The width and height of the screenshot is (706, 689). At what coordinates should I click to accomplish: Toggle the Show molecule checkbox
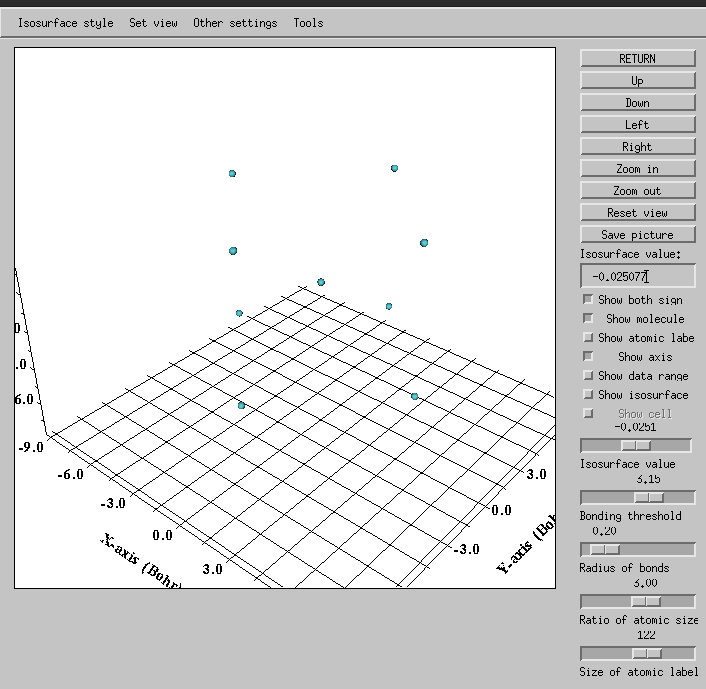pos(588,318)
